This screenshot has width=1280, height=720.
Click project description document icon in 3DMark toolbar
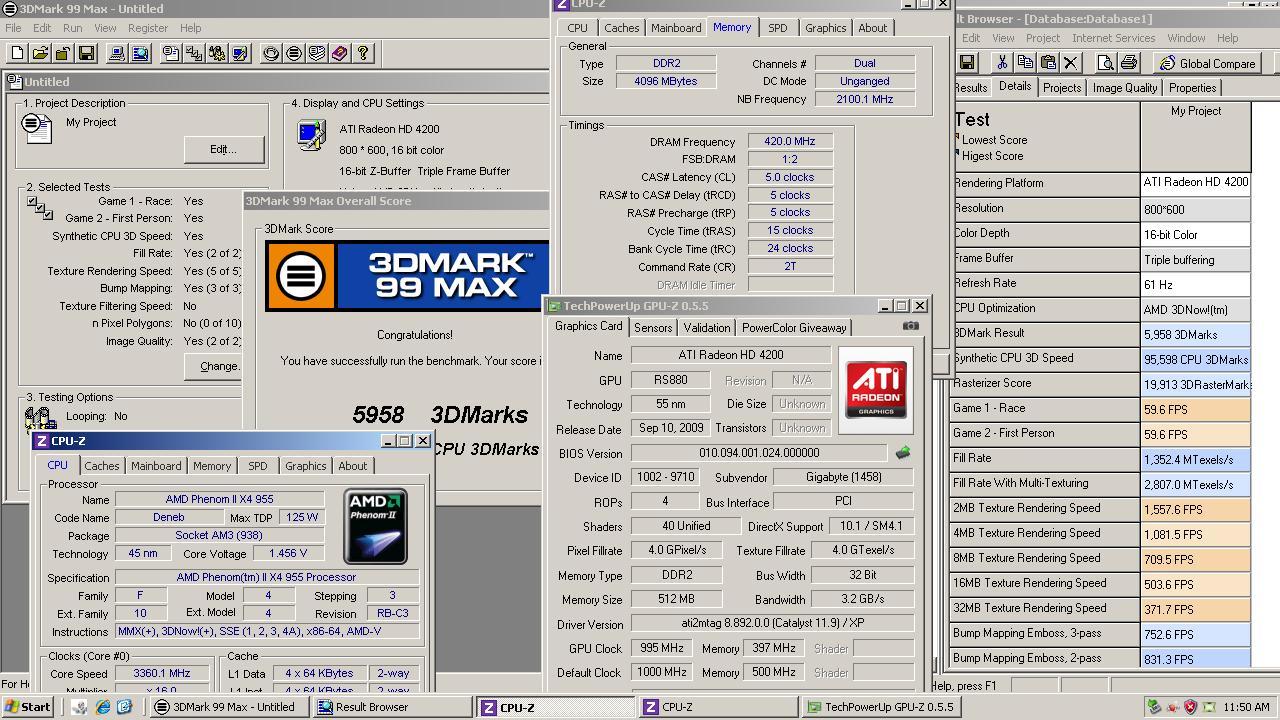tap(171, 53)
